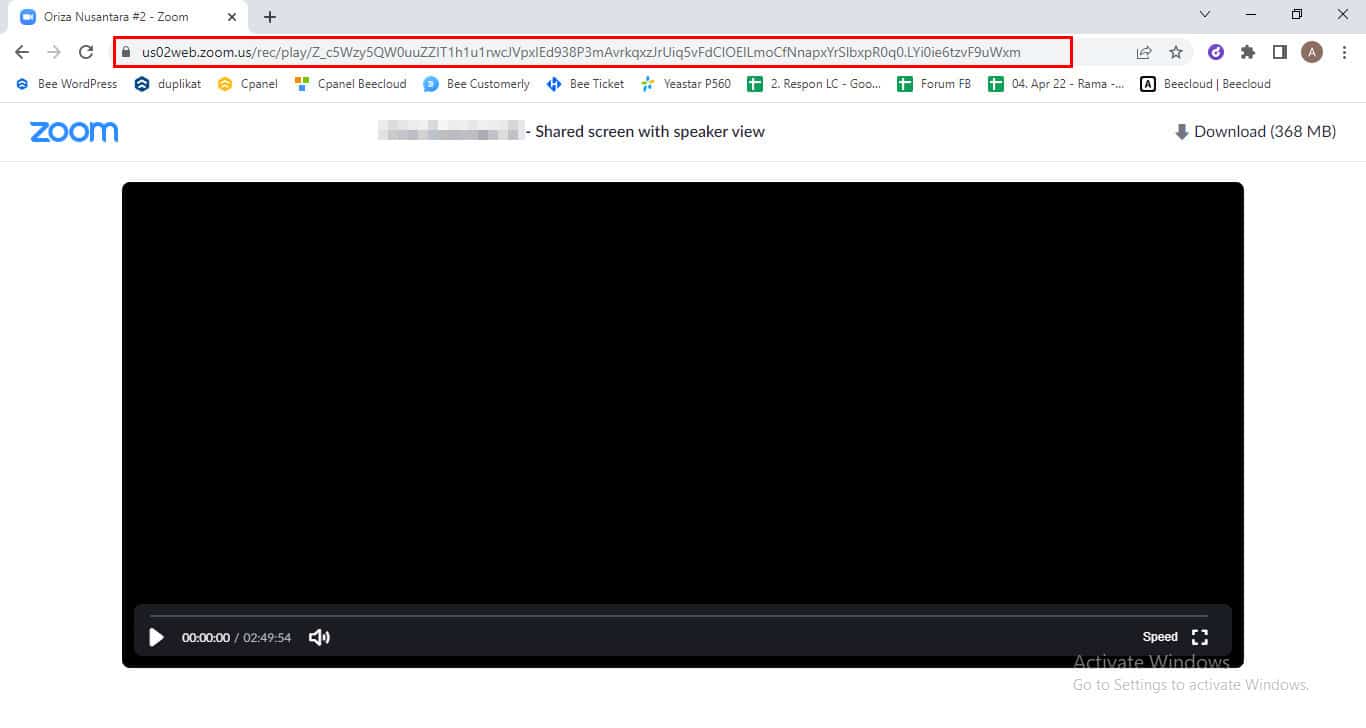Open Bee Customerly bookmark
The width and height of the screenshot is (1366, 728).
click(476, 84)
